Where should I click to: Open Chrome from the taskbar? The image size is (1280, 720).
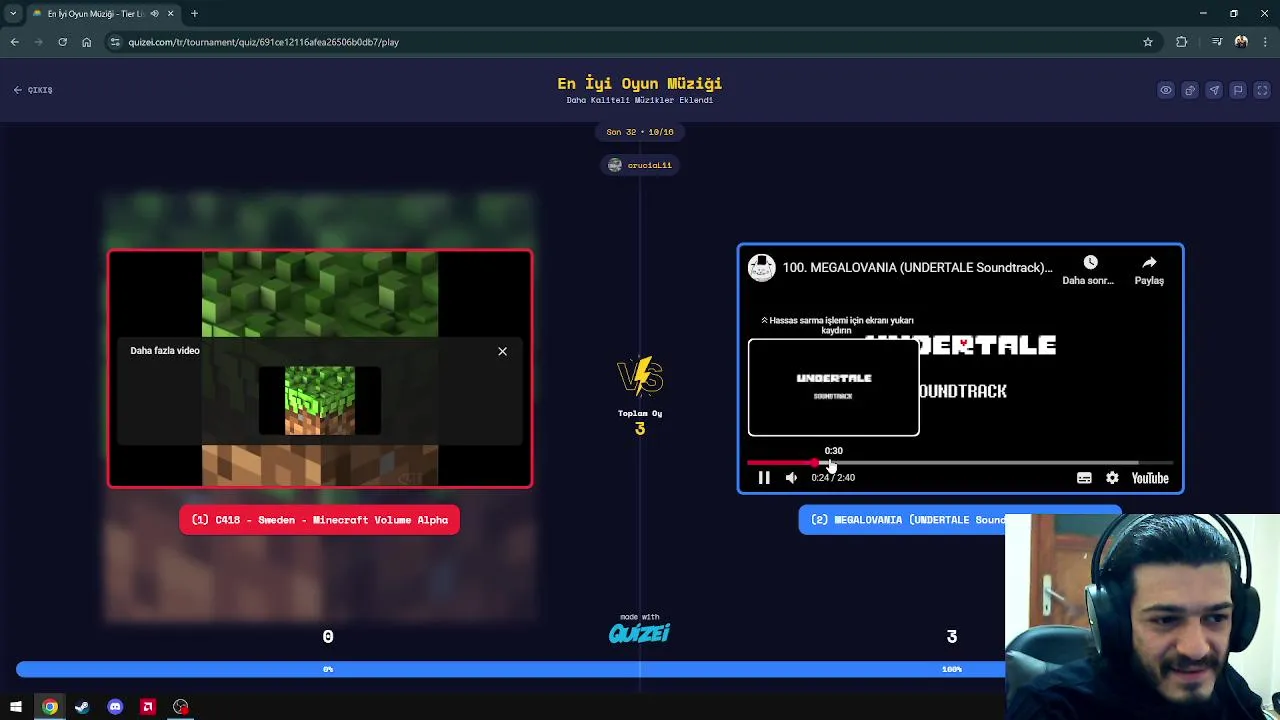(49, 707)
